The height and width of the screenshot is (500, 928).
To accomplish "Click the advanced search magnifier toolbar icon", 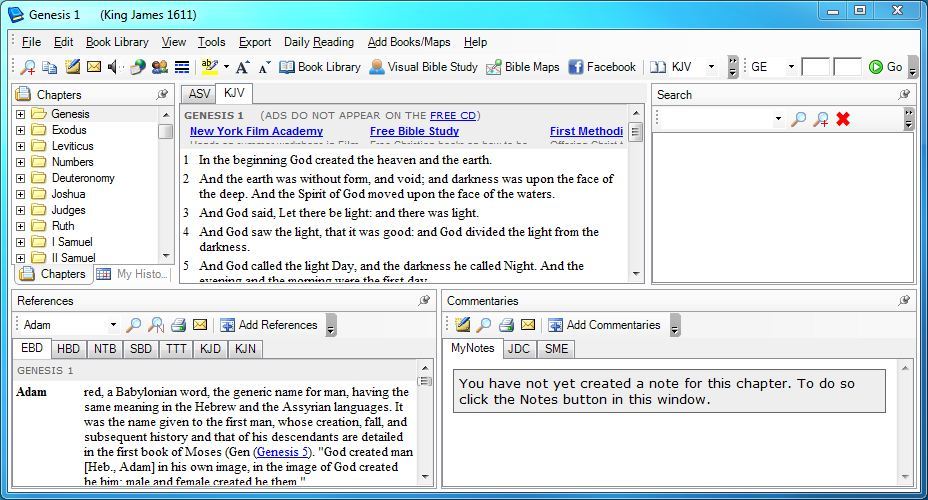I will (x=27, y=67).
